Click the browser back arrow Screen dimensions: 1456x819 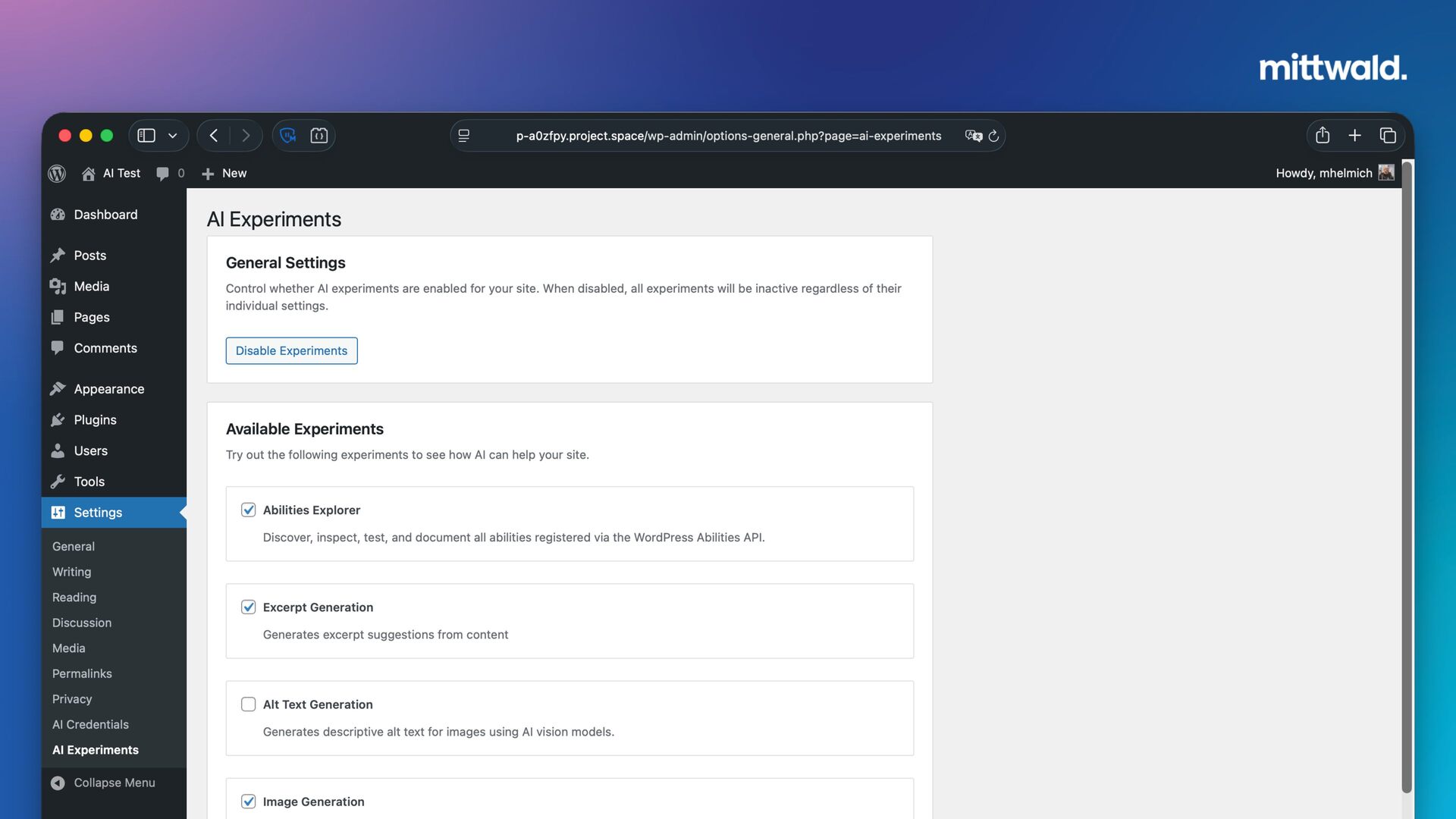[214, 136]
